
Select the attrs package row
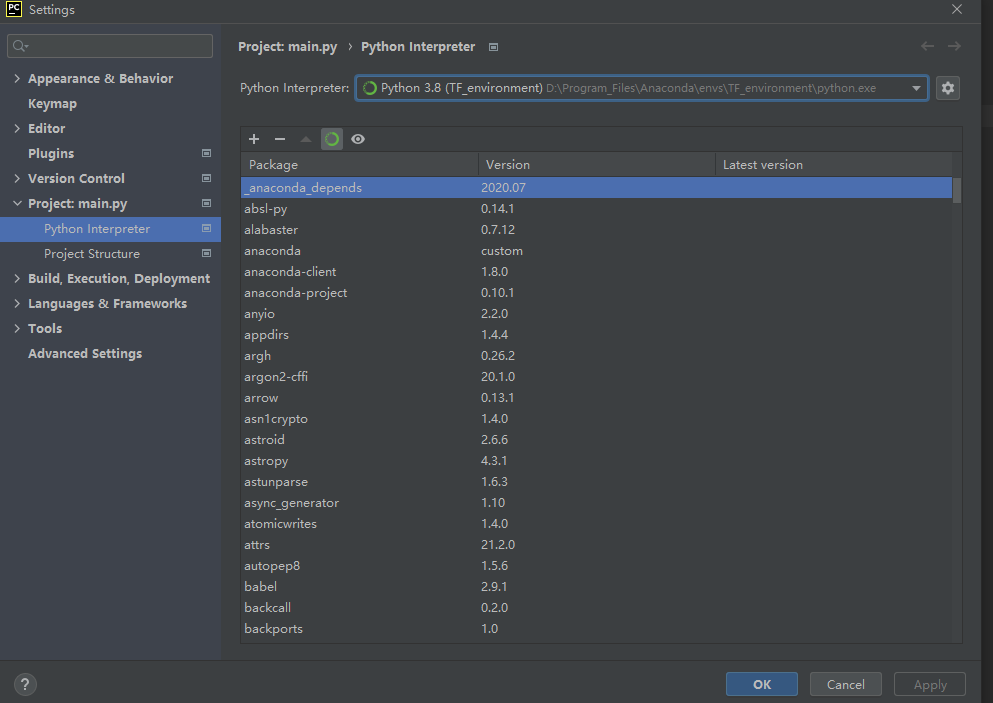click(597, 545)
